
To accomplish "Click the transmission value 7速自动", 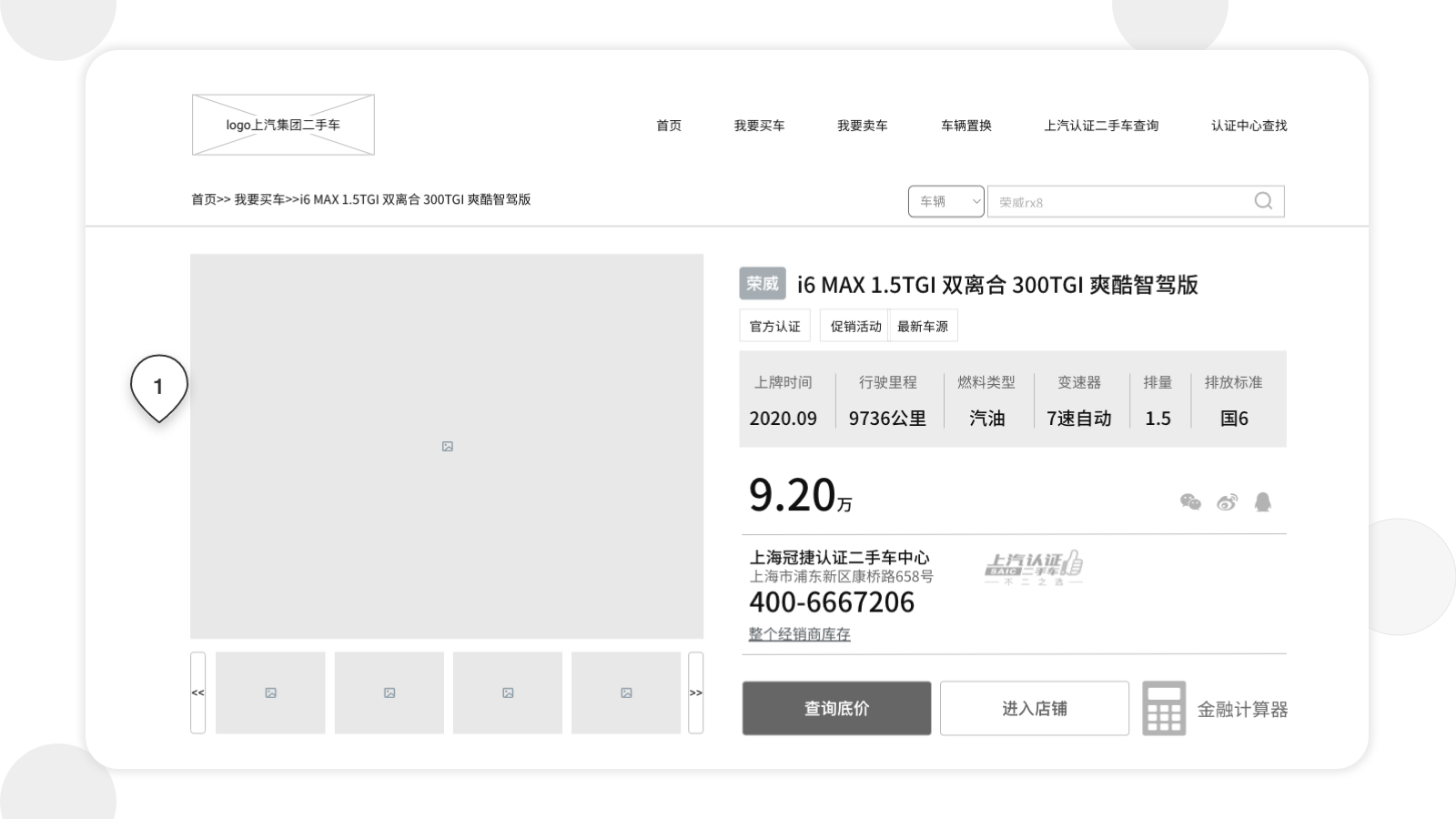I will (x=1079, y=419).
